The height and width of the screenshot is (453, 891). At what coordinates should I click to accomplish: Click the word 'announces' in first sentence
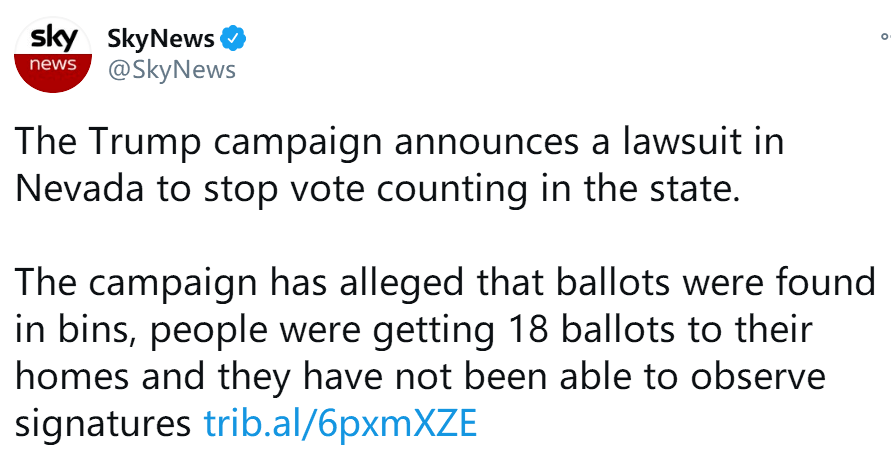(486, 143)
